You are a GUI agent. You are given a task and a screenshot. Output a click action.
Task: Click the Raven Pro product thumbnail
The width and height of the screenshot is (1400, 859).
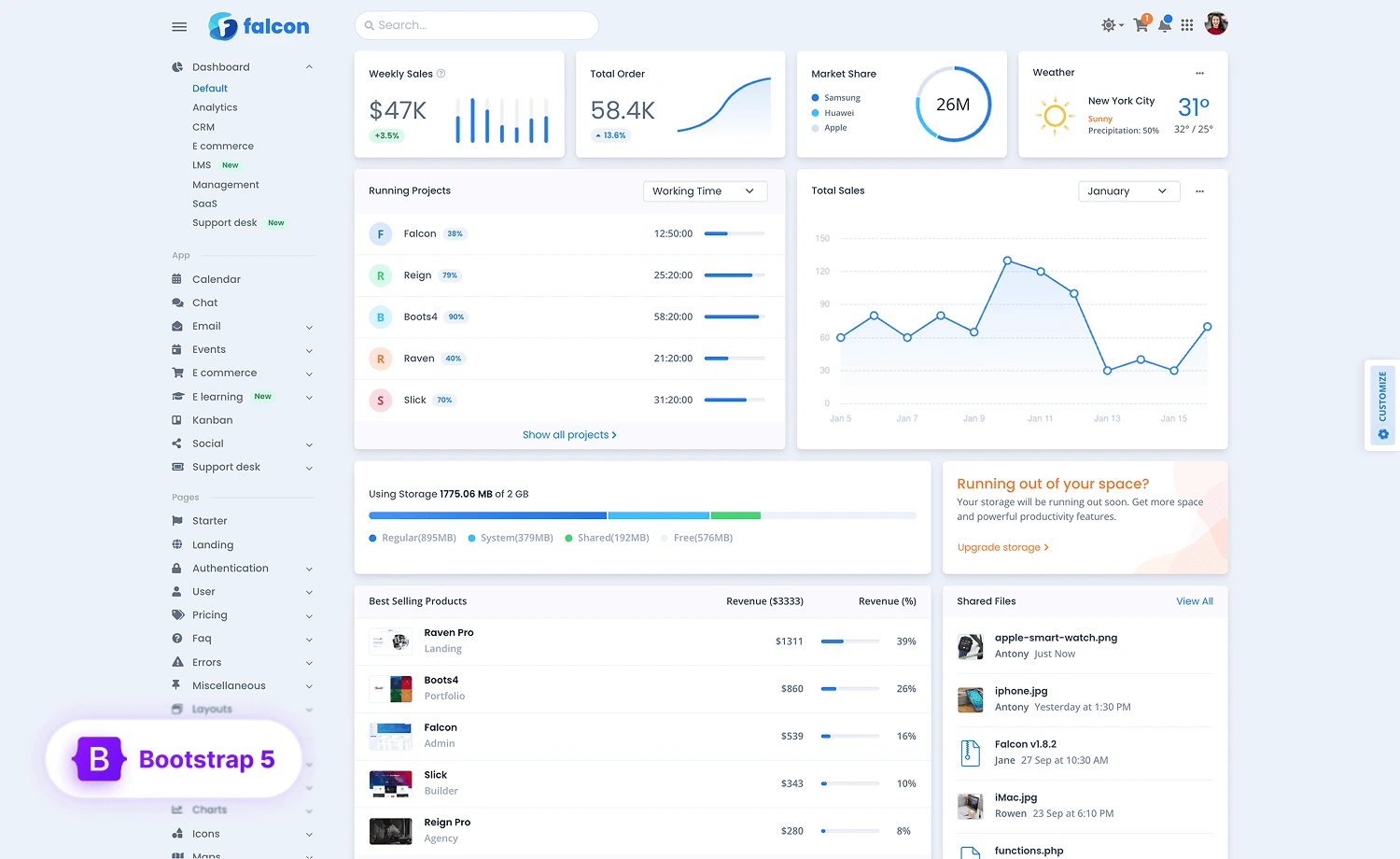point(390,641)
